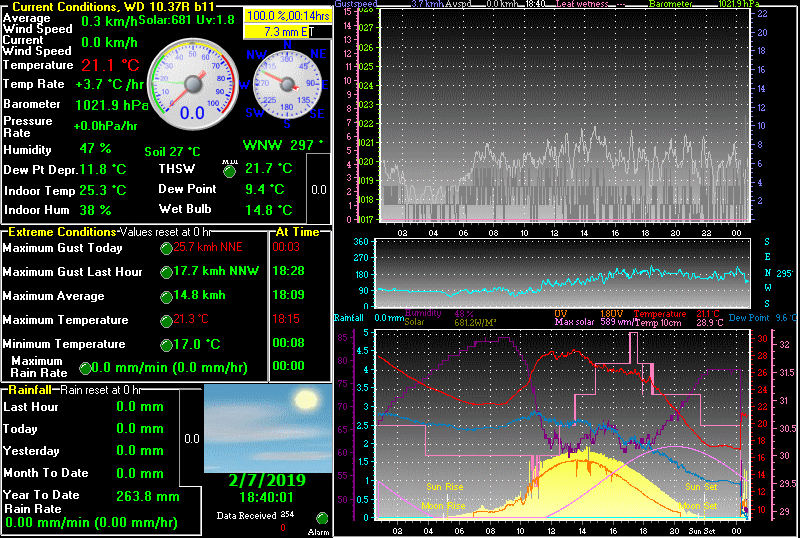
Task: Click the Dew Pt Depr. 11.8 °C value
Action: 103,169
